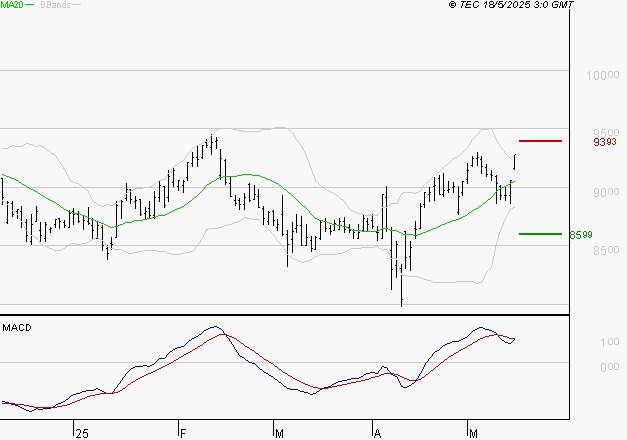Click the 10000 price axis label

(603, 75)
